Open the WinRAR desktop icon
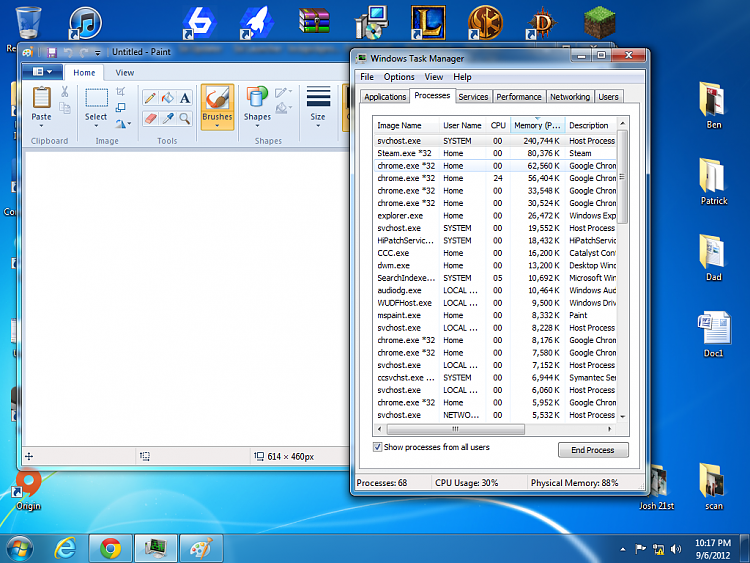This screenshot has height=563, width=750. click(x=314, y=21)
